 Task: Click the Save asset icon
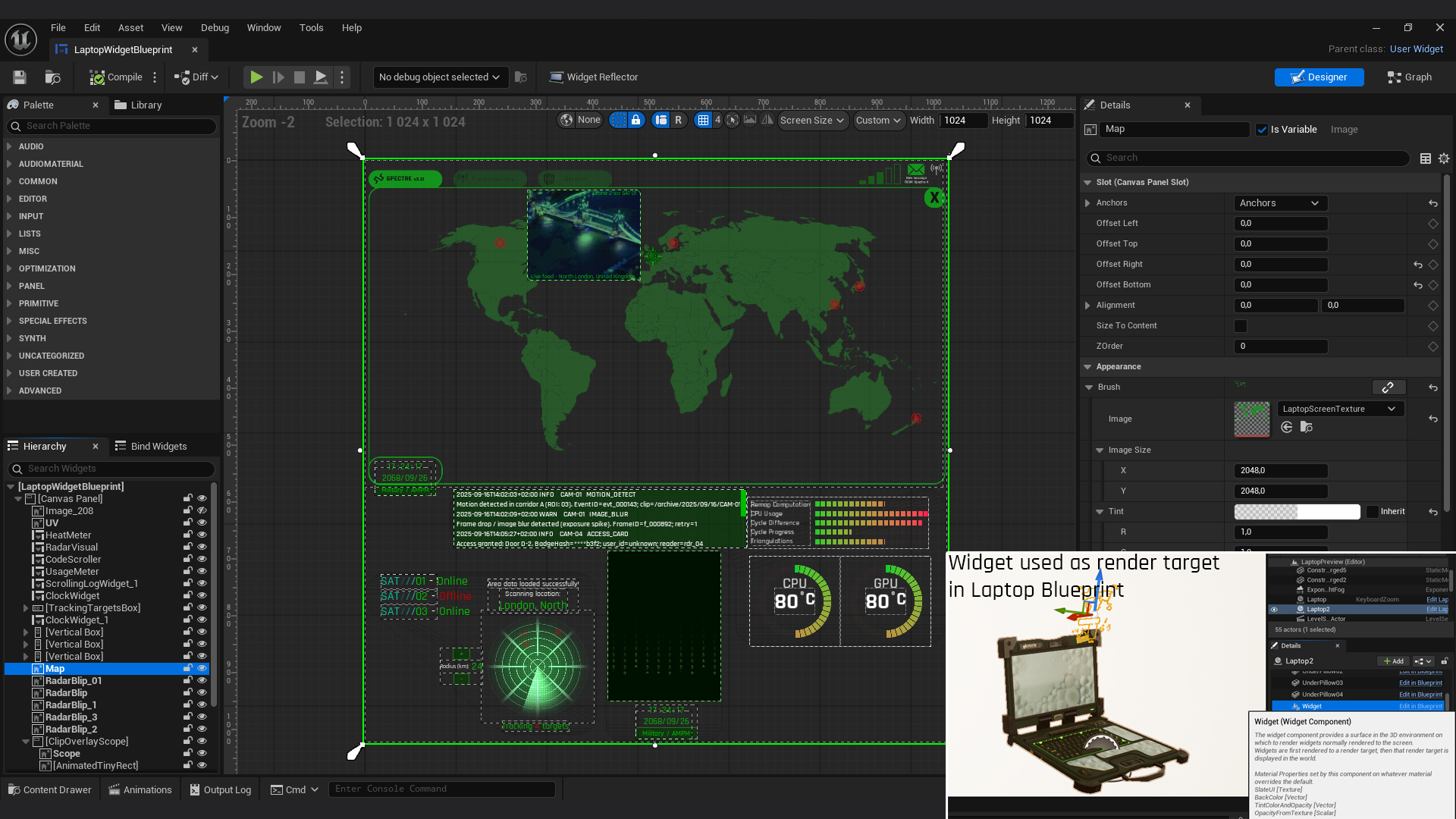pos(20,77)
